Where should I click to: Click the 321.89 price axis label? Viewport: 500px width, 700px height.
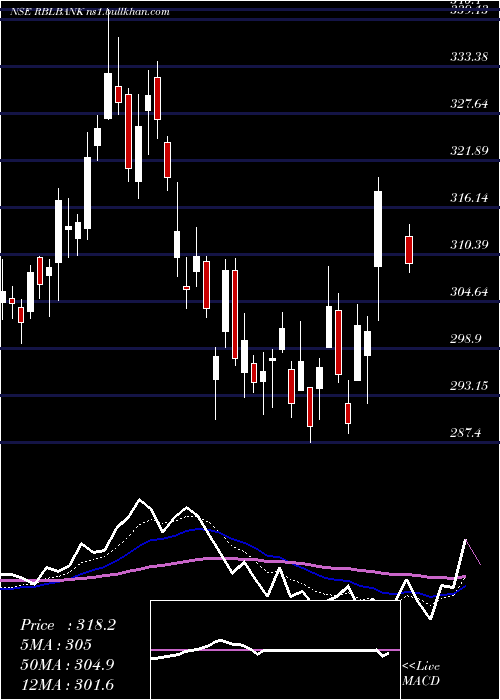click(x=469, y=151)
